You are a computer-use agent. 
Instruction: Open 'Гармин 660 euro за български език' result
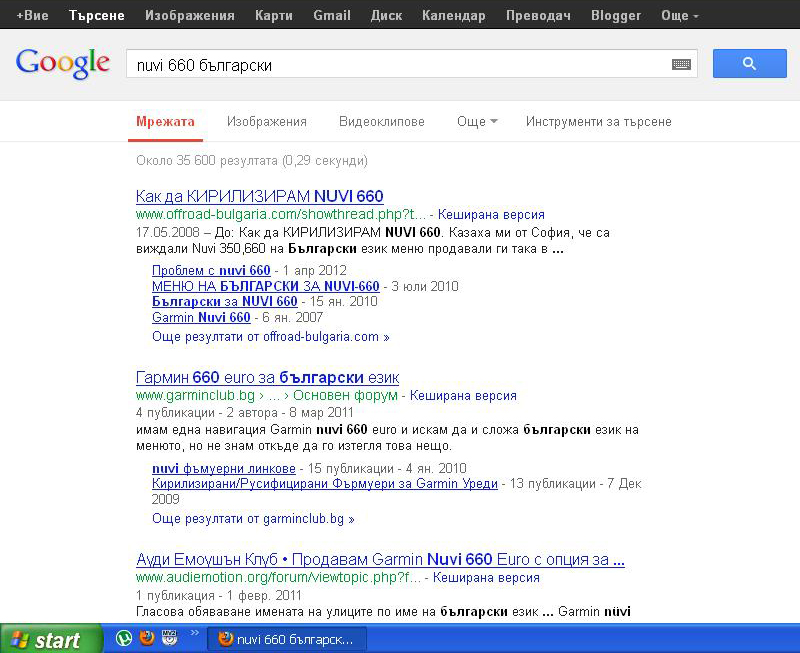[267, 377]
